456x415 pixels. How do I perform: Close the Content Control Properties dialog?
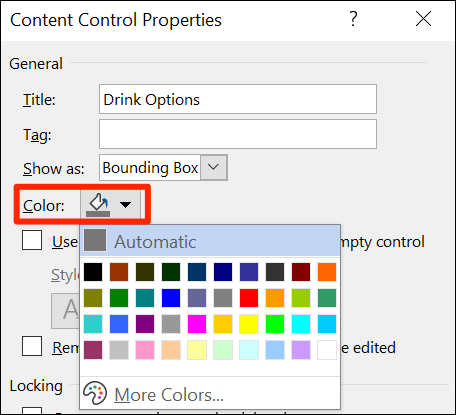(x=423, y=19)
